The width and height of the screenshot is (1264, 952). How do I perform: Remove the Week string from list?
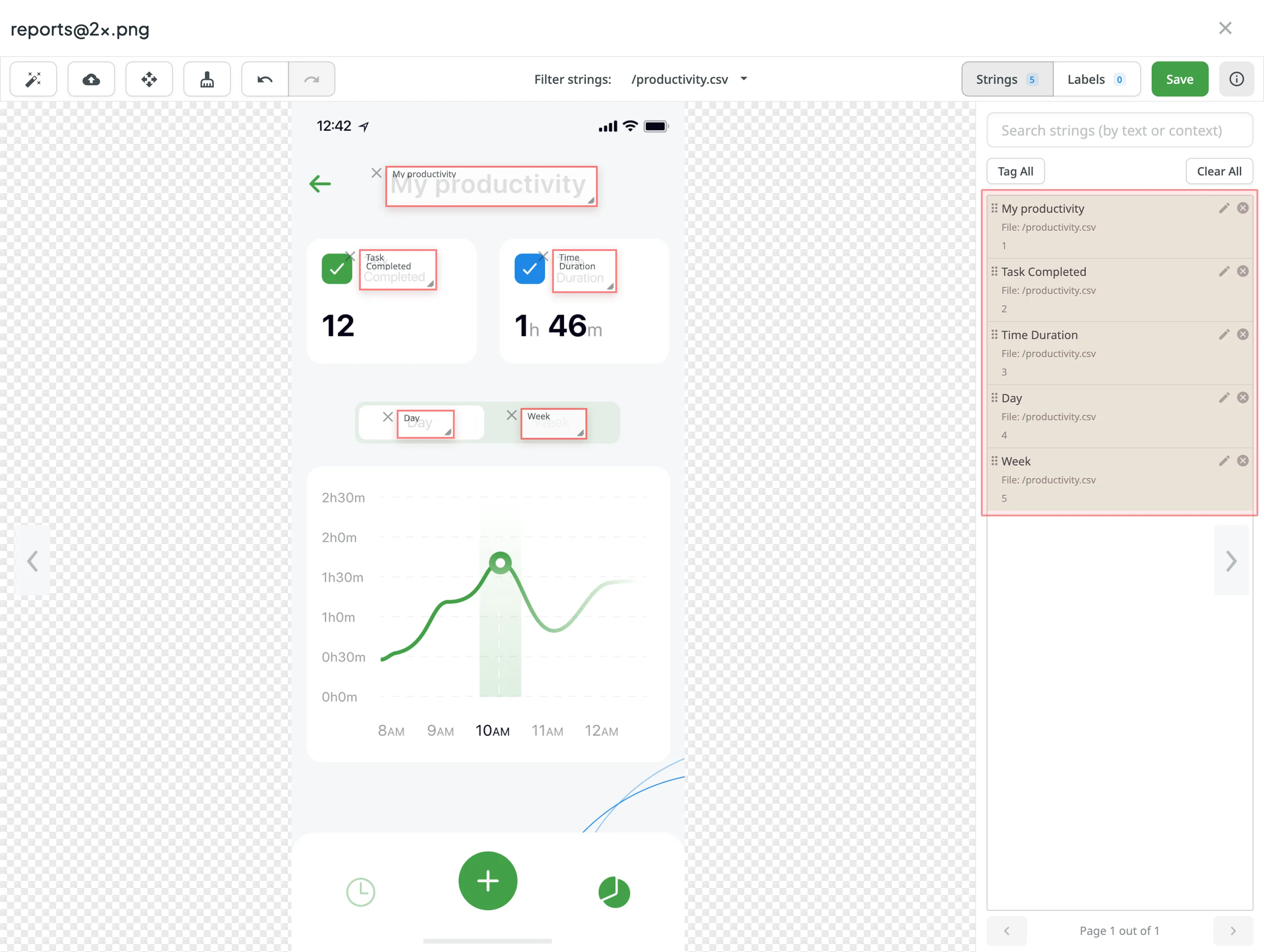click(1242, 461)
